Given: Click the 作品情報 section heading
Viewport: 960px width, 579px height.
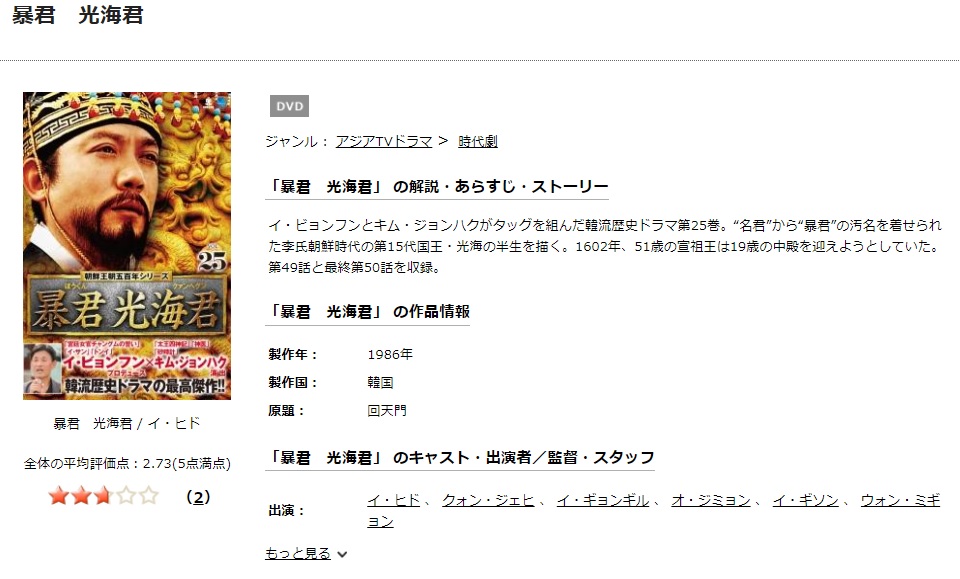Looking at the screenshot, I should click(369, 312).
